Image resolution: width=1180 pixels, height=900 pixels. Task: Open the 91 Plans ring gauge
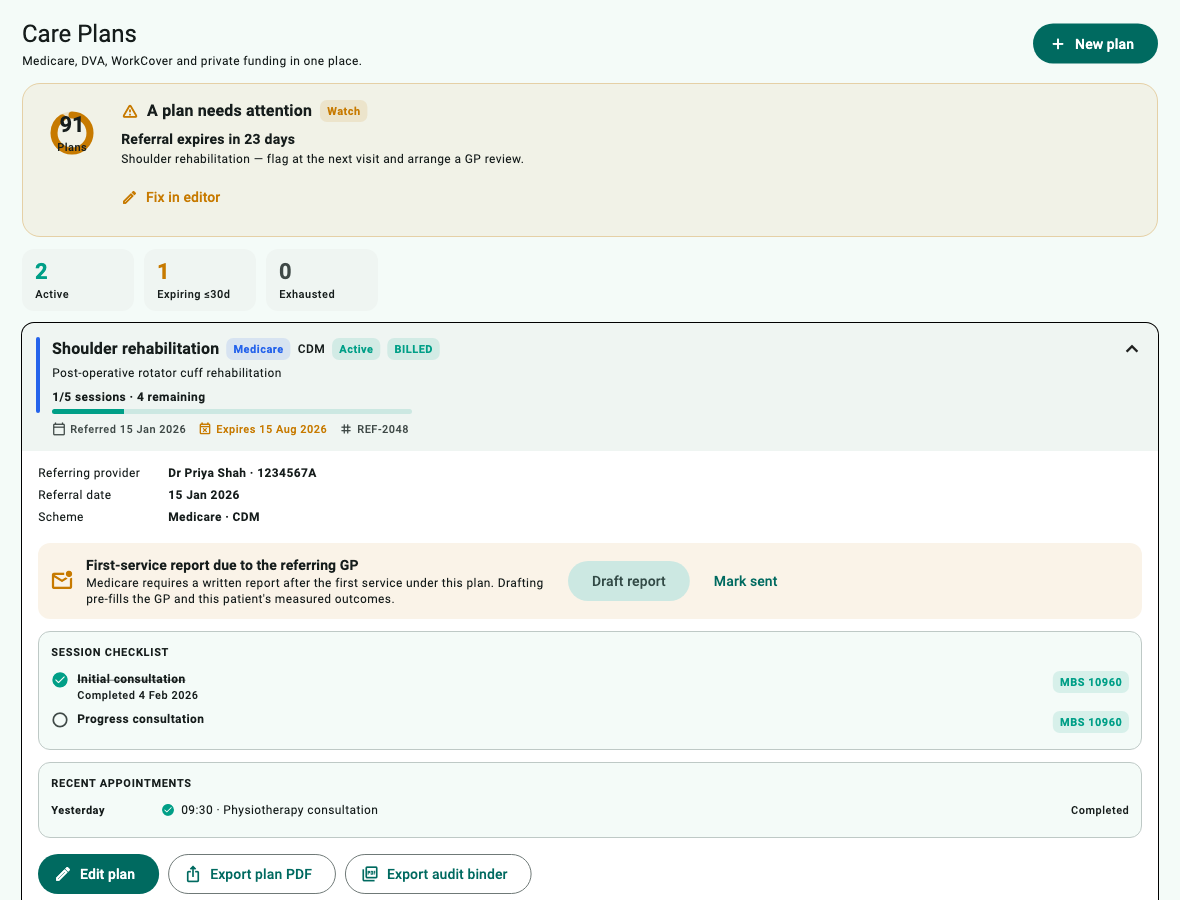[x=71, y=133]
